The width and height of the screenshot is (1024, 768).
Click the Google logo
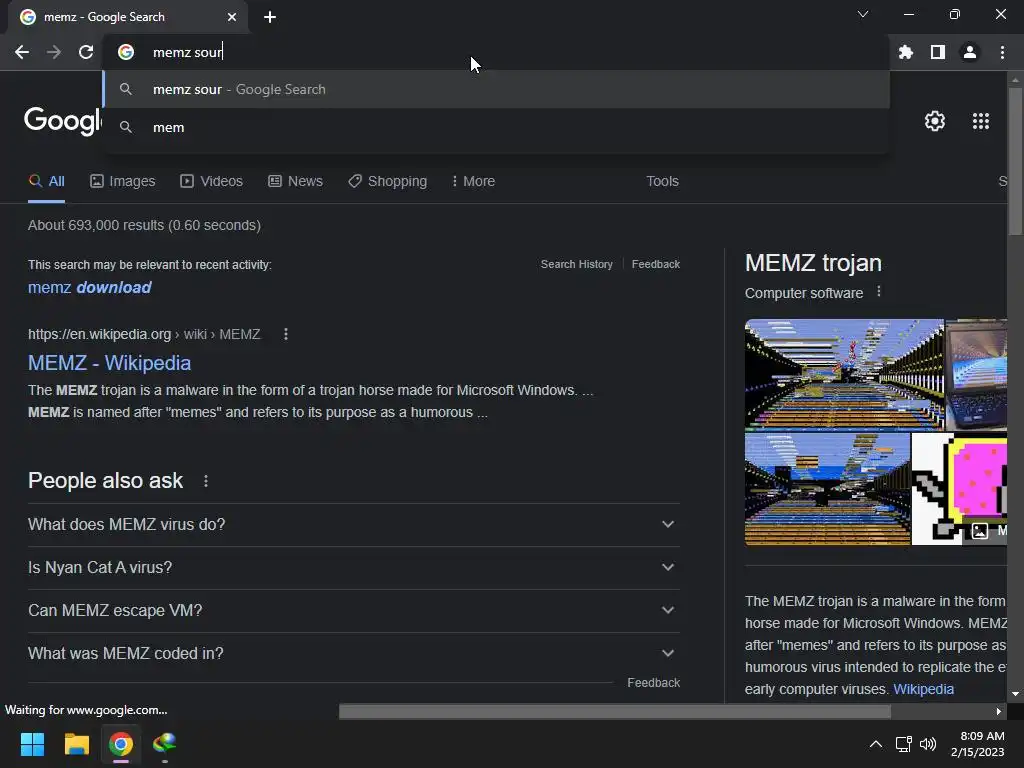coord(63,121)
